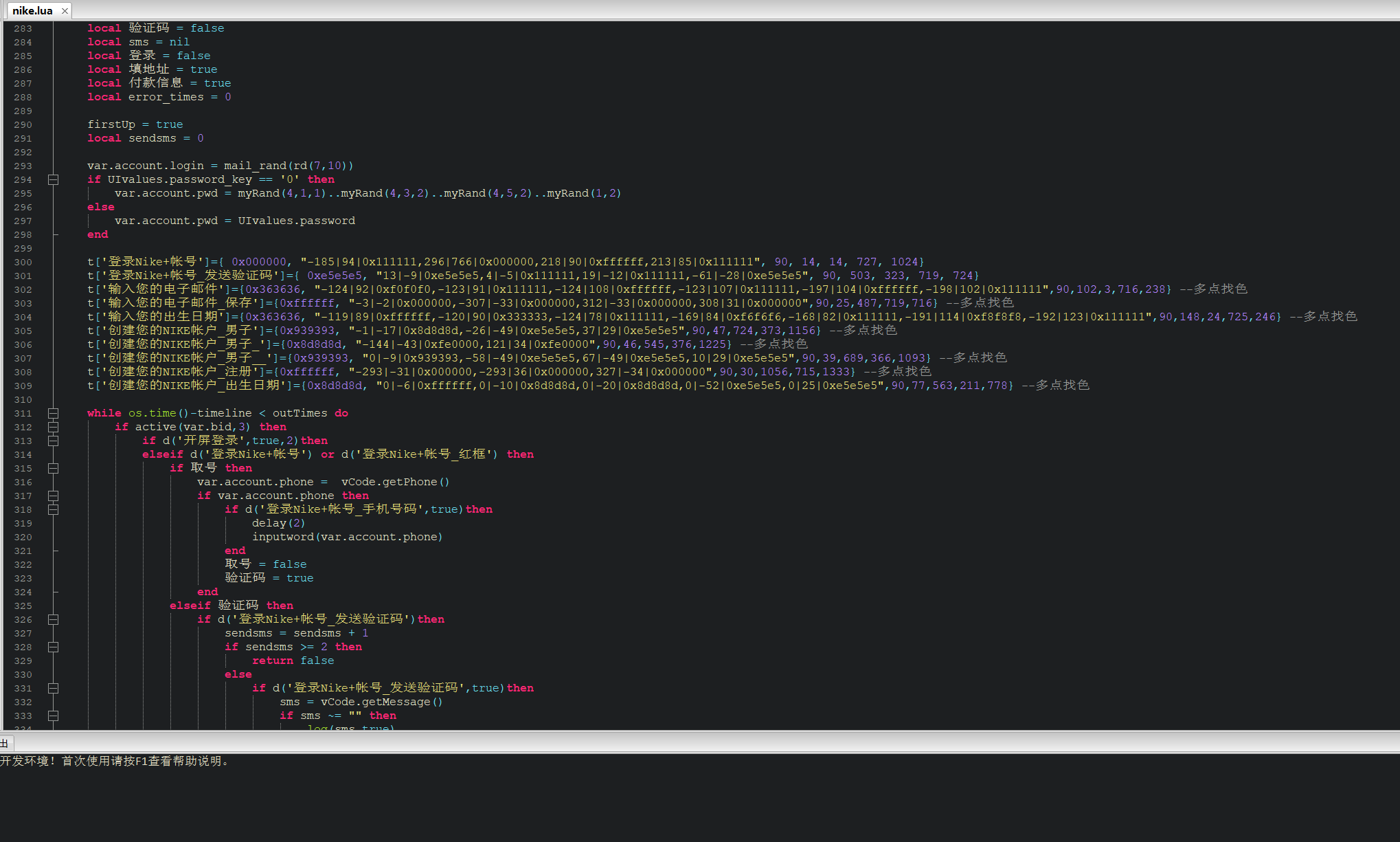Collapse the fold marker at line 294
The image size is (1400, 842).
pos(53,179)
